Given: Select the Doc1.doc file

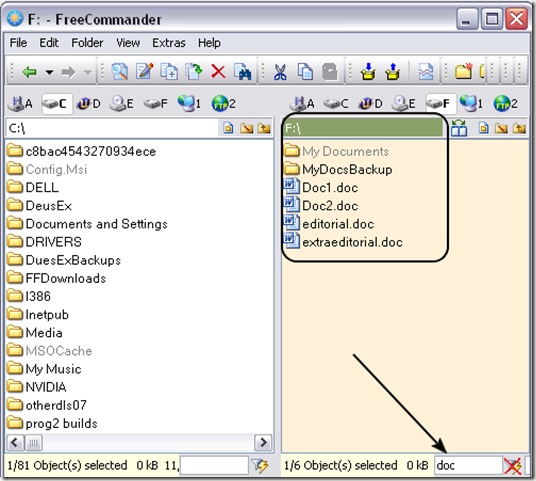Looking at the screenshot, I should [321, 188].
